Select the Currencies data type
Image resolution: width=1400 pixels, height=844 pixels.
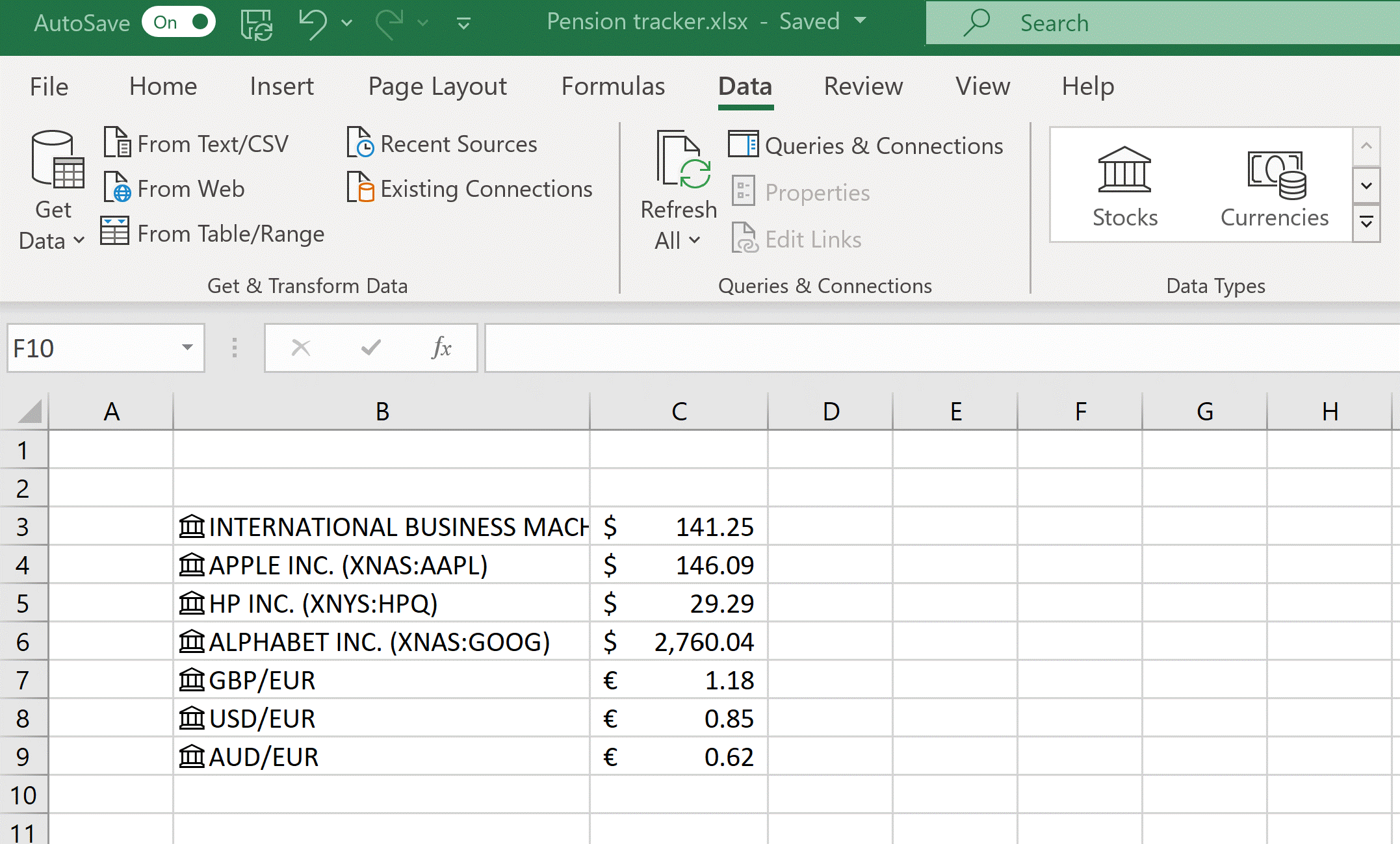coord(1275,188)
